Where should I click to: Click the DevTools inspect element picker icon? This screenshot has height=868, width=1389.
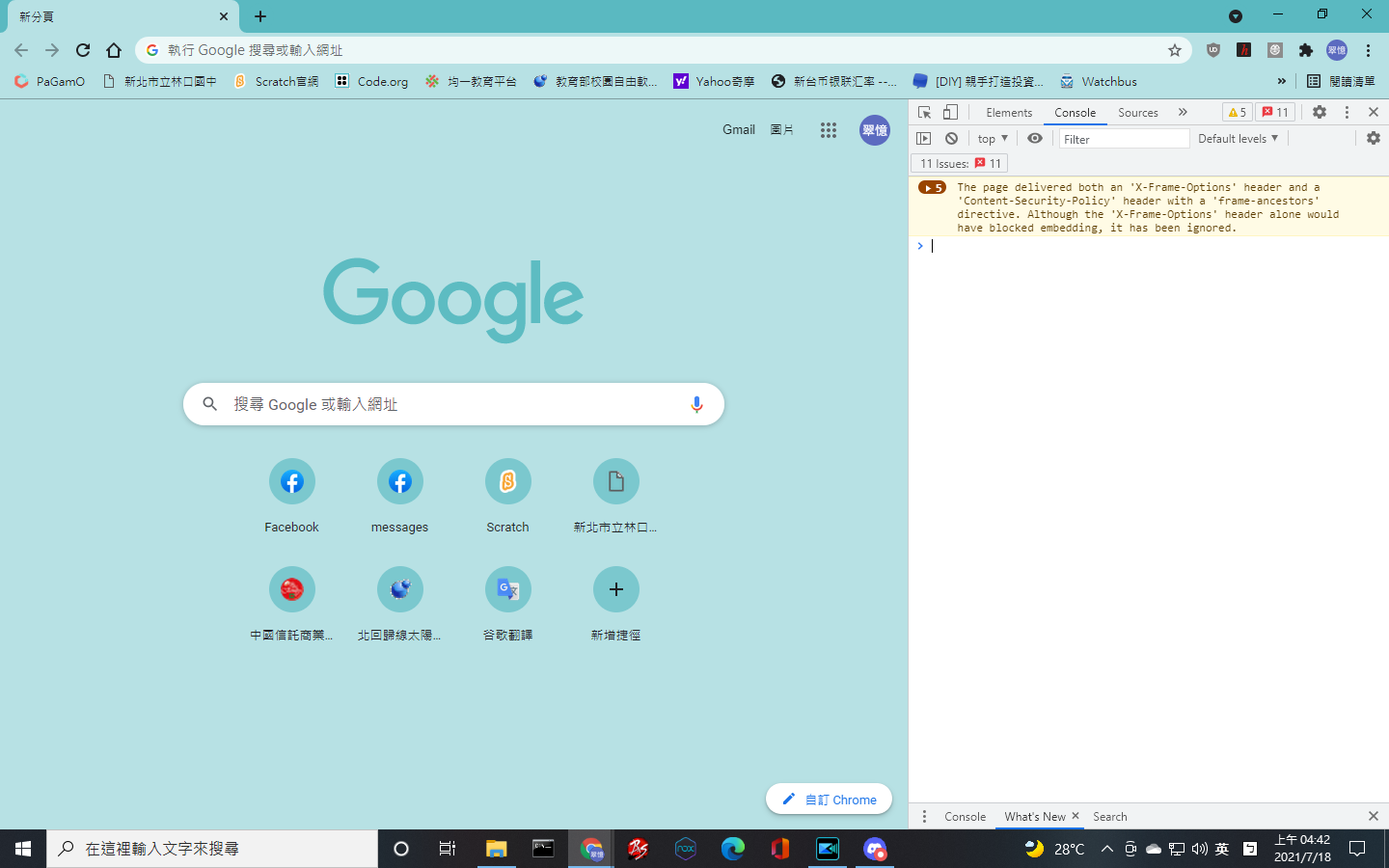[x=924, y=112]
